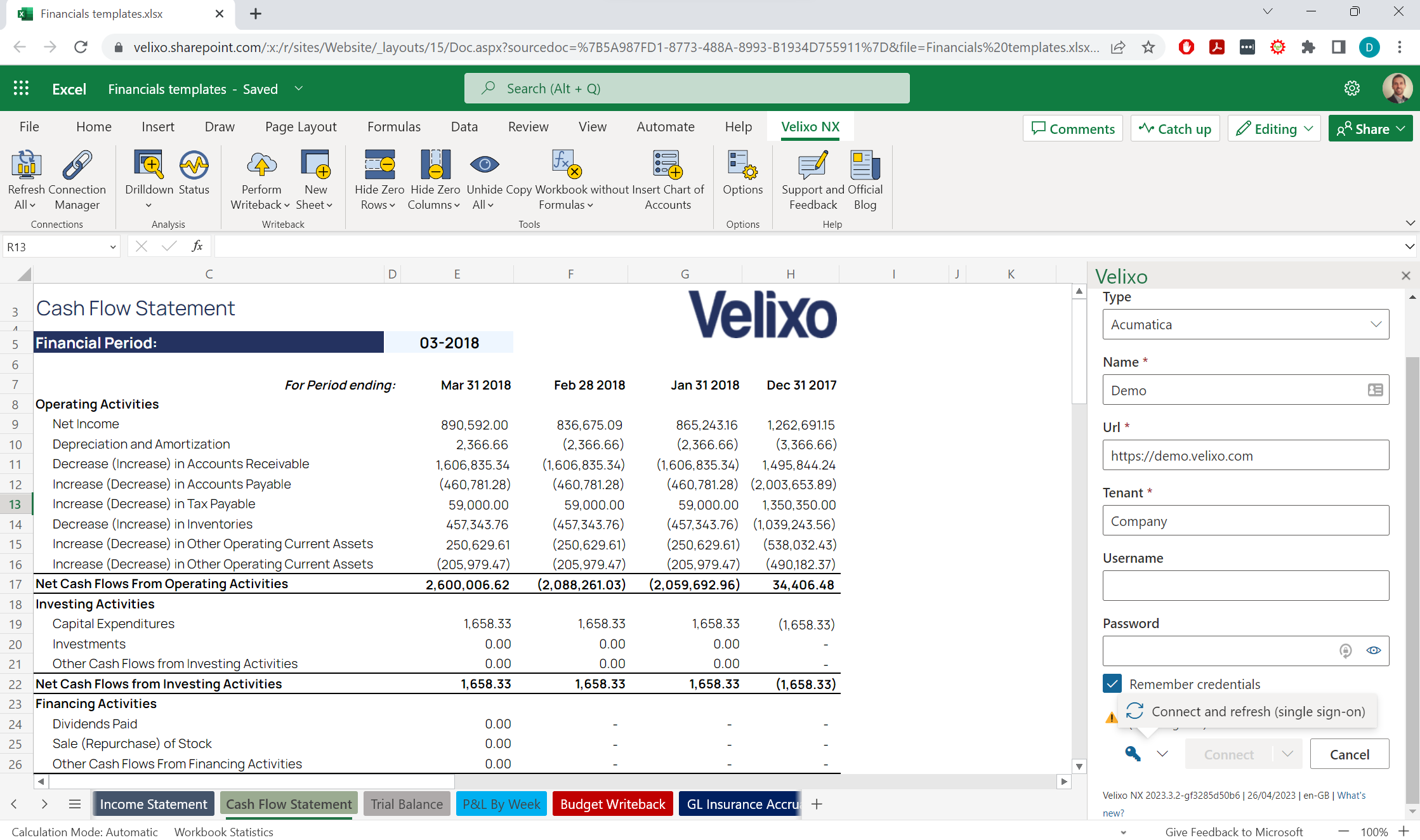Click the Perform Writeback icon
Image resolution: width=1420 pixels, height=840 pixels.
coord(261,165)
